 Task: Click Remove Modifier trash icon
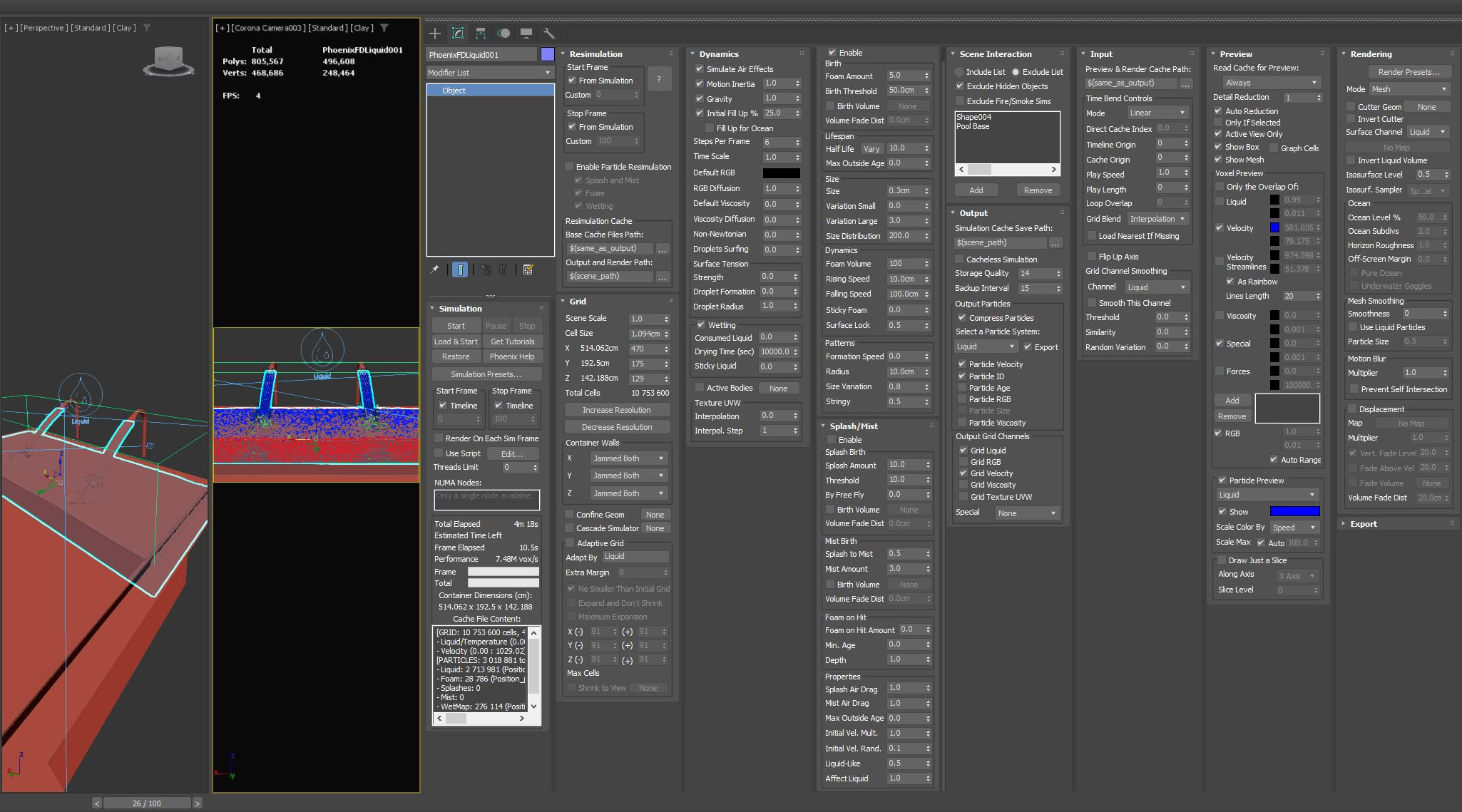[x=503, y=269]
